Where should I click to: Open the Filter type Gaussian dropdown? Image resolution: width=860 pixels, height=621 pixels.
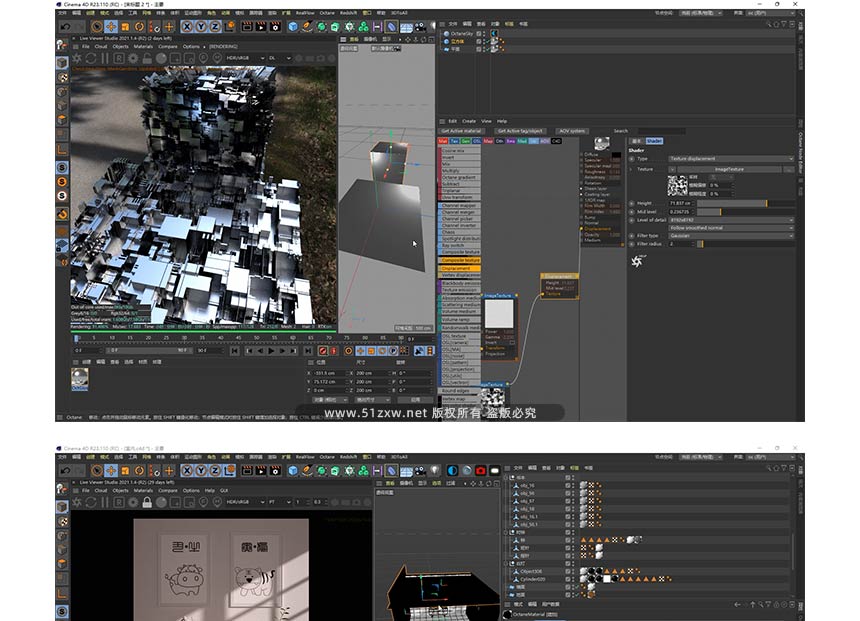(x=731, y=236)
